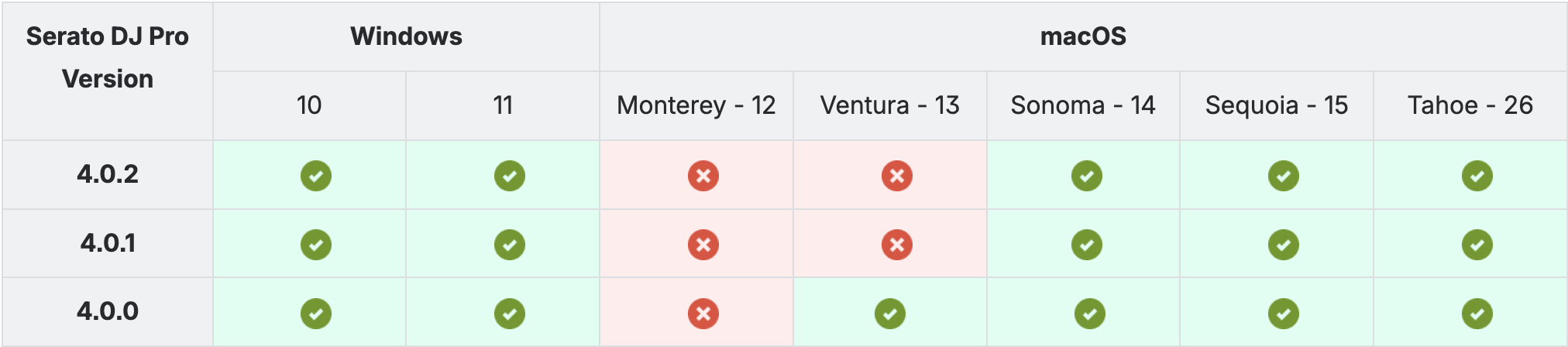Click the 4.0.1 Windows 10 green checkmark
Image resolution: width=1568 pixels, height=347 pixels.
[x=316, y=245]
